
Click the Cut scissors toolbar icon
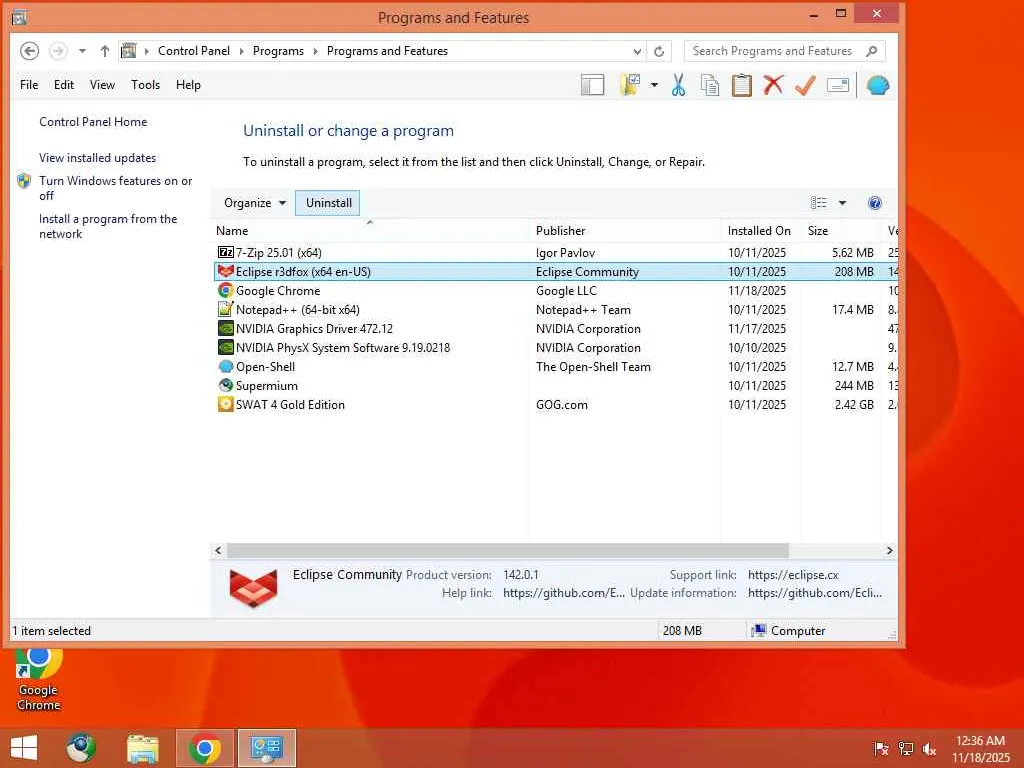(x=679, y=85)
